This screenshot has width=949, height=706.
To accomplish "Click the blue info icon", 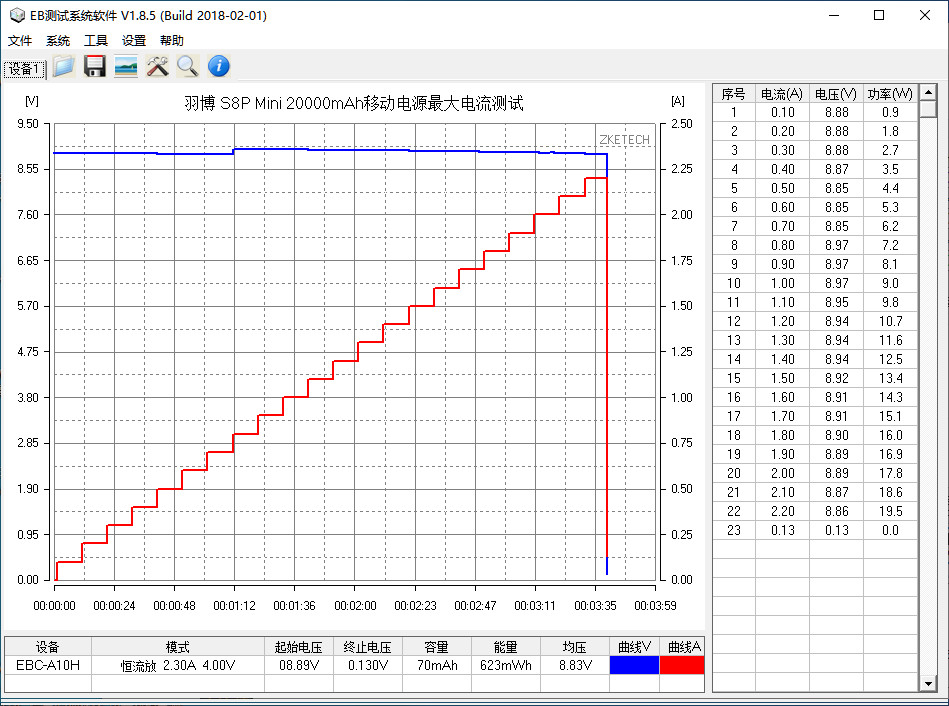I will (x=218, y=66).
